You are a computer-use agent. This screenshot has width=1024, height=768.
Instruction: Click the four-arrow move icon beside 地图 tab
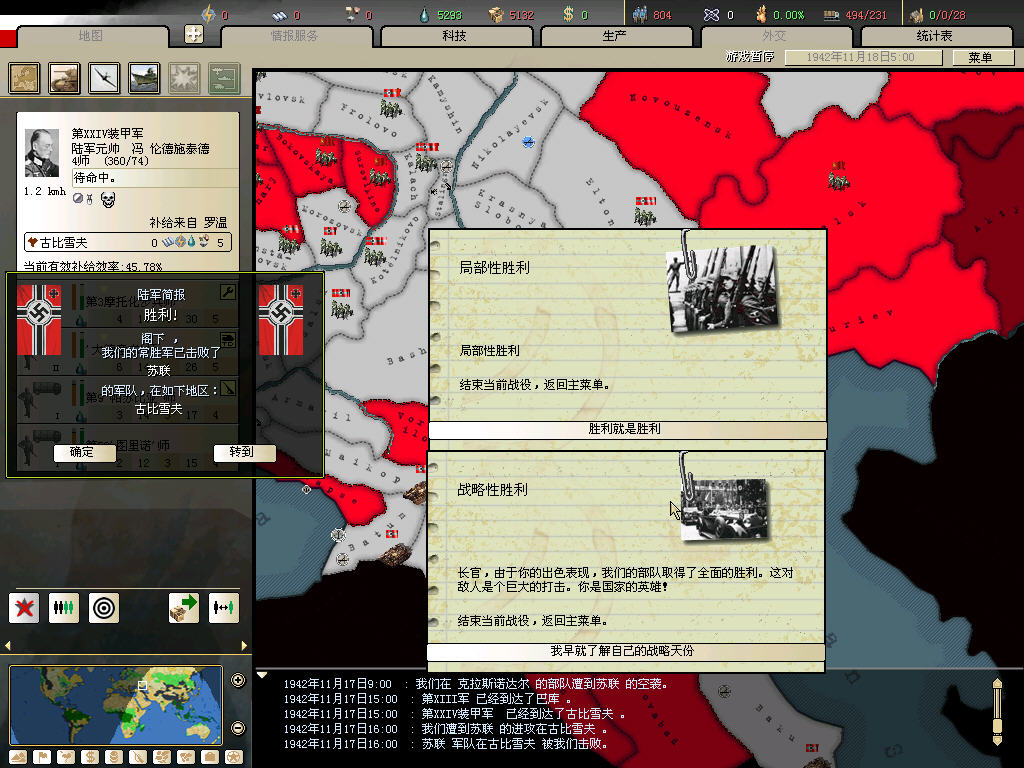pyautogui.click(x=193, y=34)
